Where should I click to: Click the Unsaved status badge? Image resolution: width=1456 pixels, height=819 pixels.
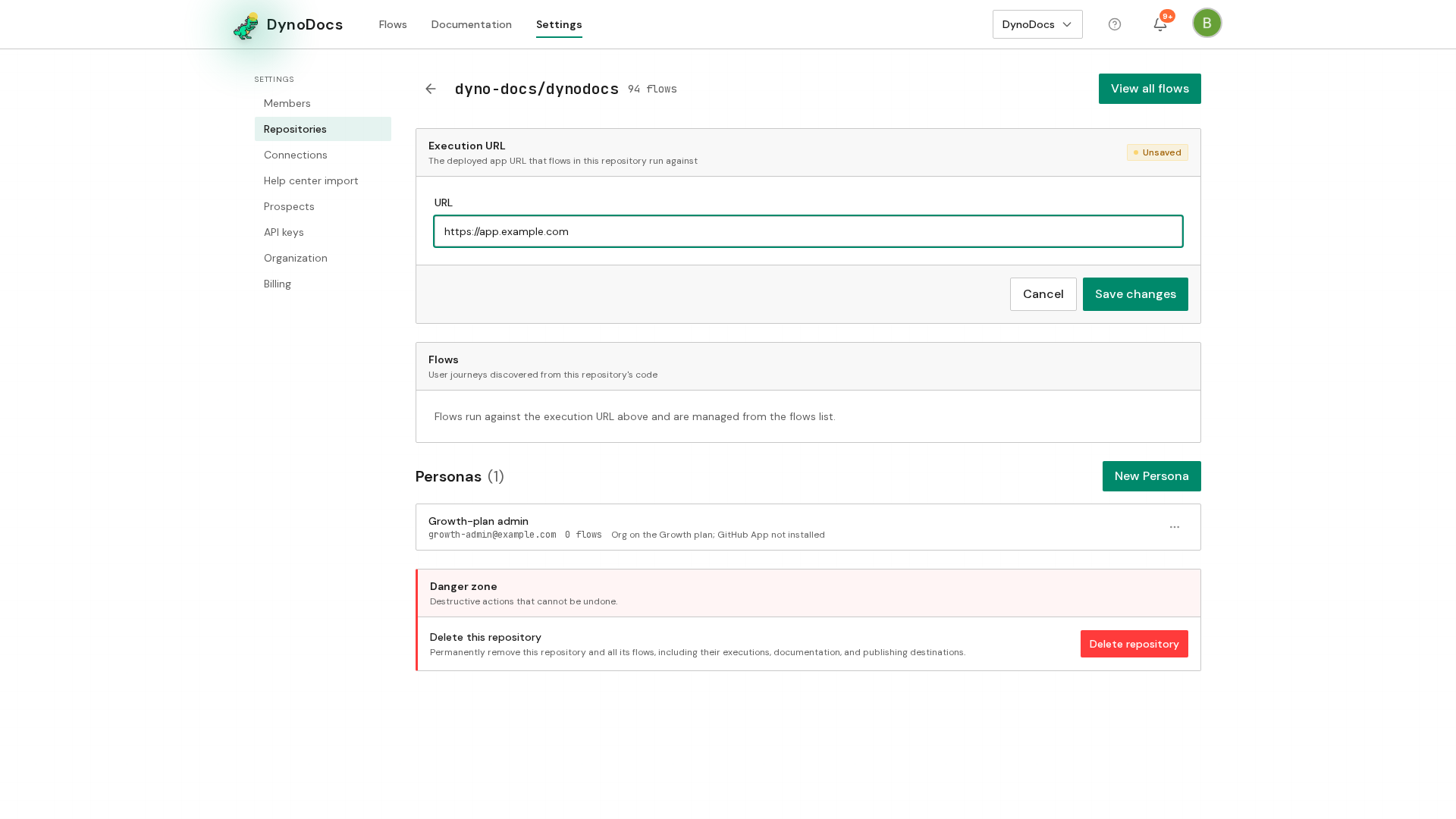pos(1157,152)
